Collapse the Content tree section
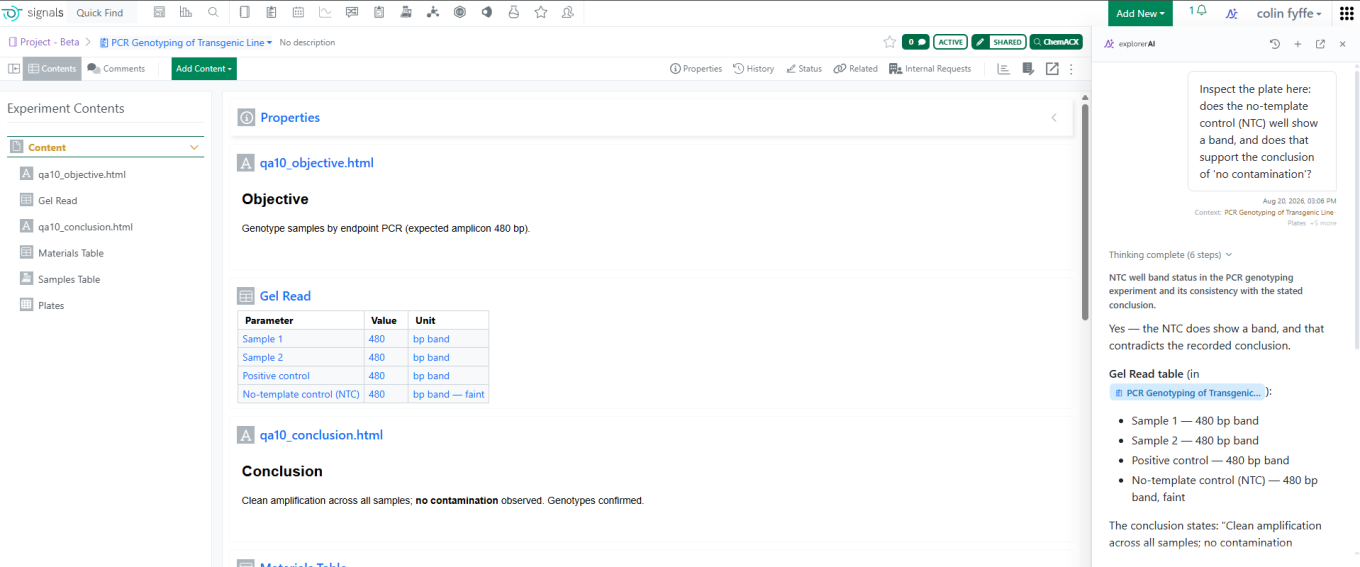The height and width of the screenshot is (567, 1360). pyautogui.click(x=195, y=147)
